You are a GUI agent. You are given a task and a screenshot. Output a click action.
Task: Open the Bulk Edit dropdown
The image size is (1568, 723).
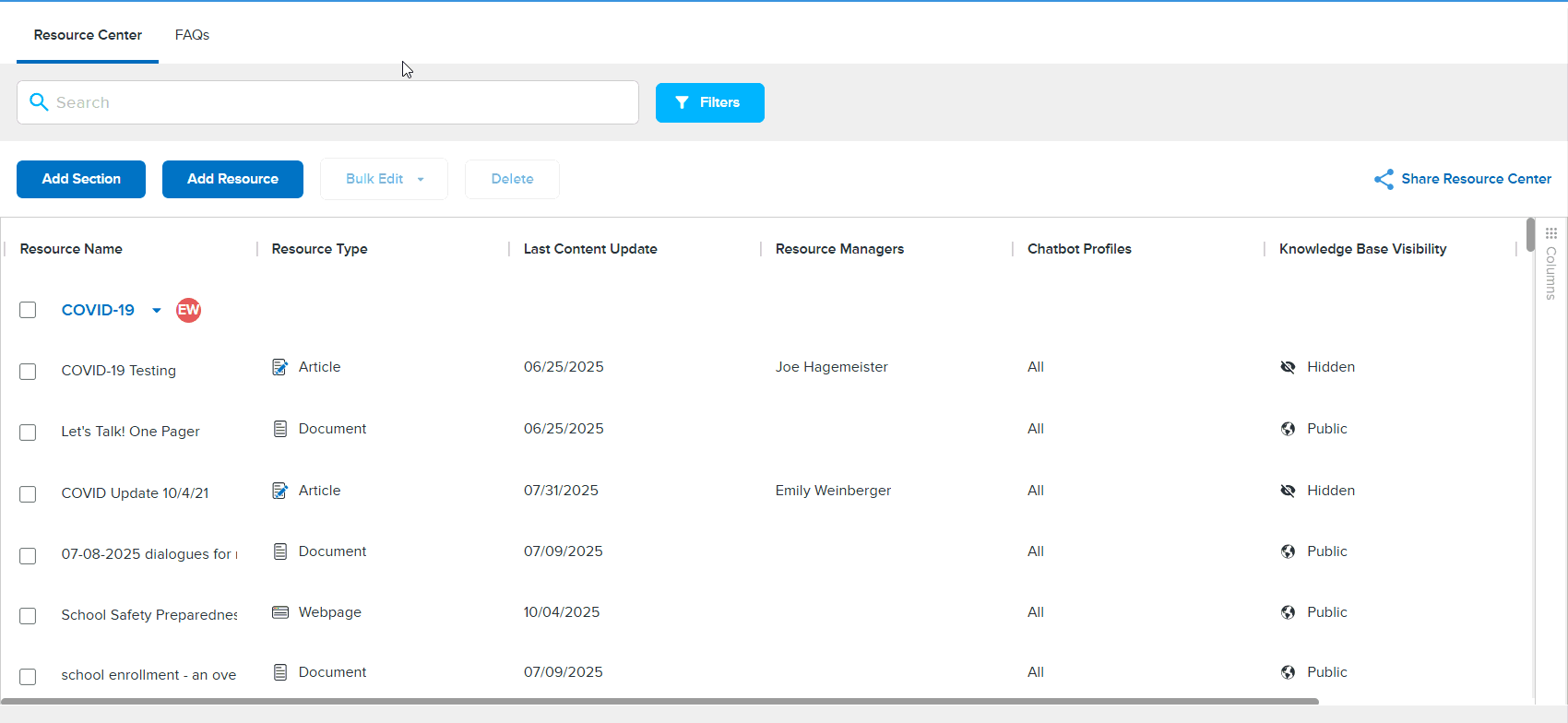tap(384, 179)
